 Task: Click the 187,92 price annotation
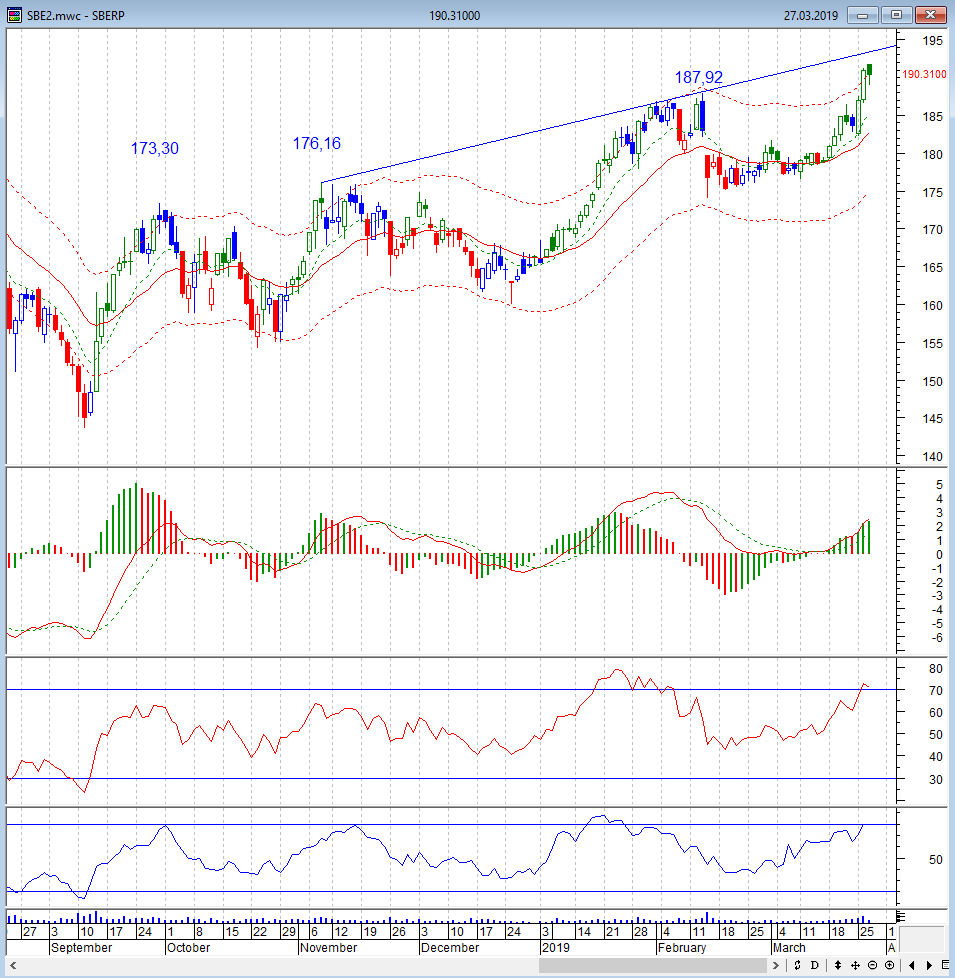699,77
